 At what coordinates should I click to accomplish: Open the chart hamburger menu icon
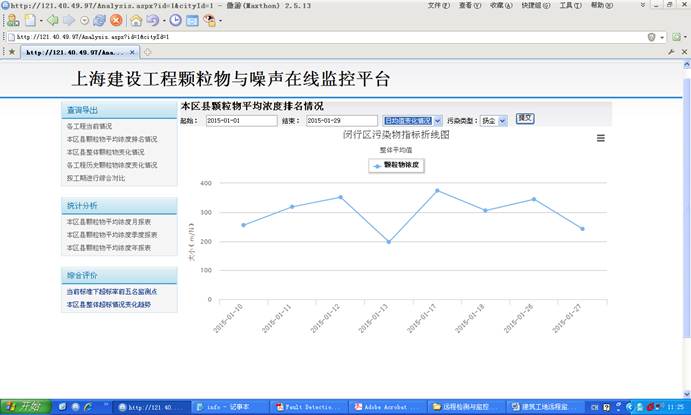[x=600, y=139]
